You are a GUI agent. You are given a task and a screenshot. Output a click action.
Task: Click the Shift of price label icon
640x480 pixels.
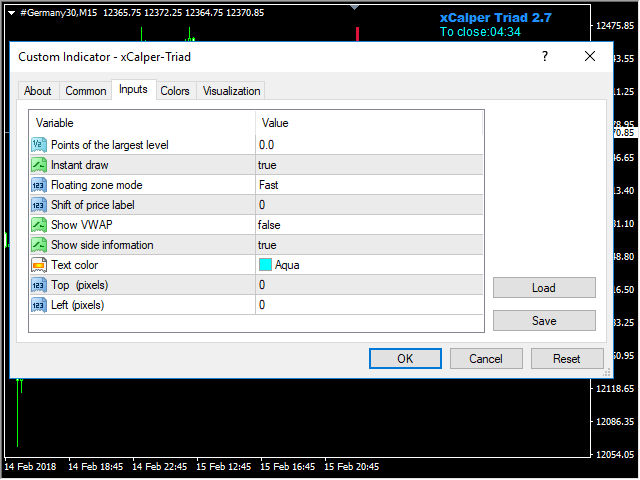(39, 205)
